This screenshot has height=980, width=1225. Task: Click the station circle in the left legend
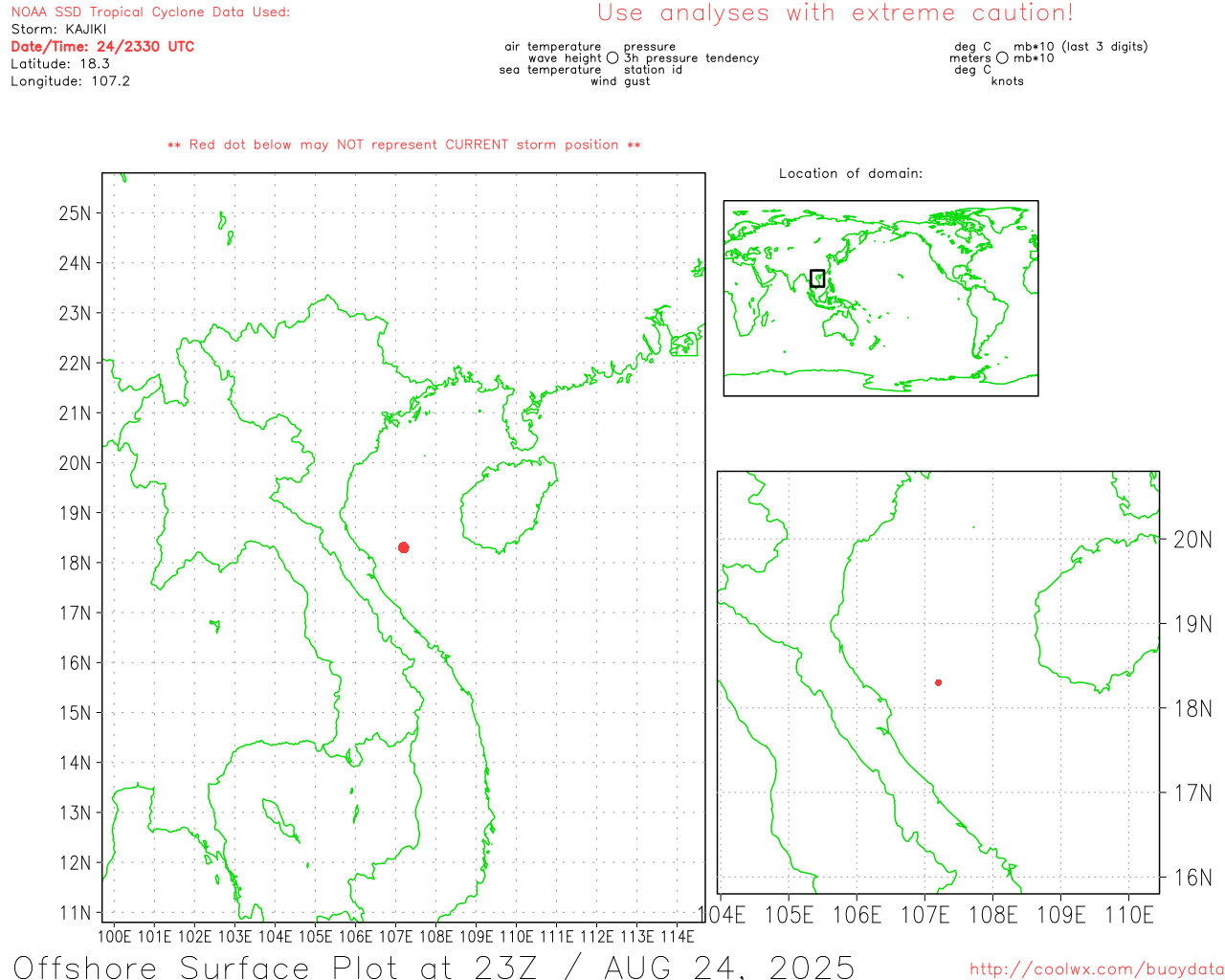click(x=612, y=58)
